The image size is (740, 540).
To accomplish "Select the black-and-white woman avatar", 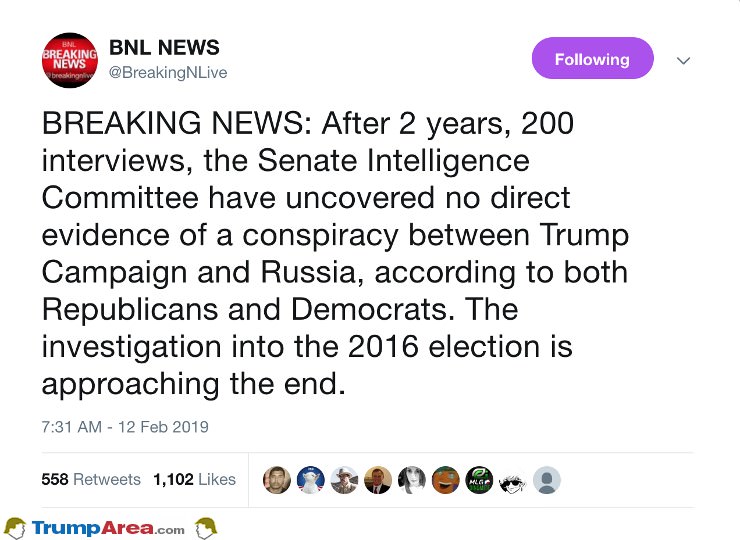I will (412, 480).
